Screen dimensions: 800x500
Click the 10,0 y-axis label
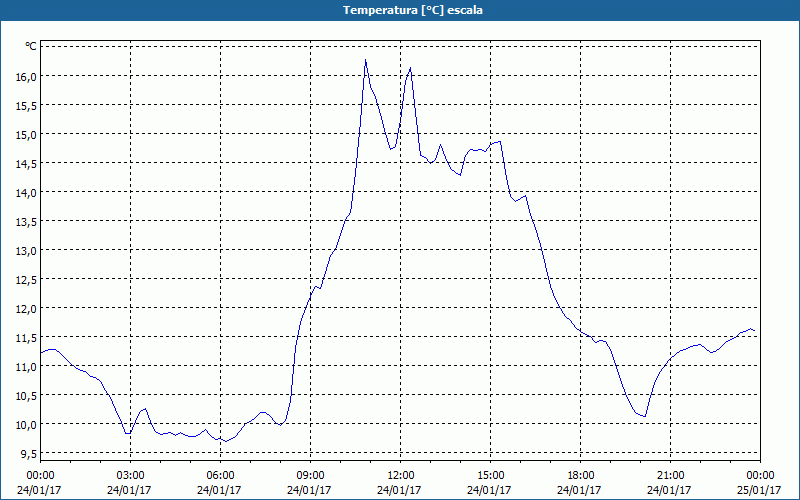pyautogui.click(x=28, y=424)
